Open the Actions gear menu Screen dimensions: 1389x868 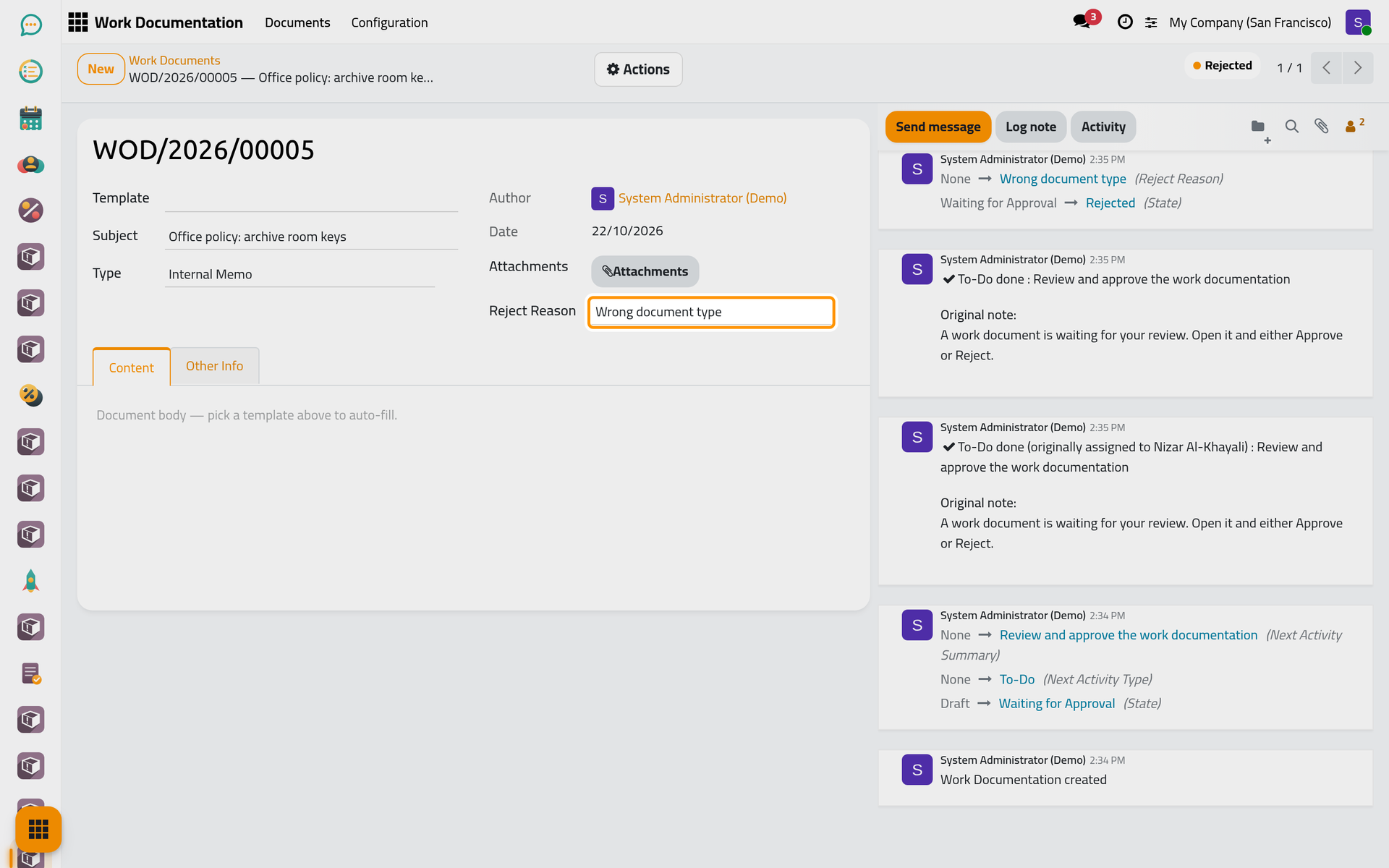638,69
